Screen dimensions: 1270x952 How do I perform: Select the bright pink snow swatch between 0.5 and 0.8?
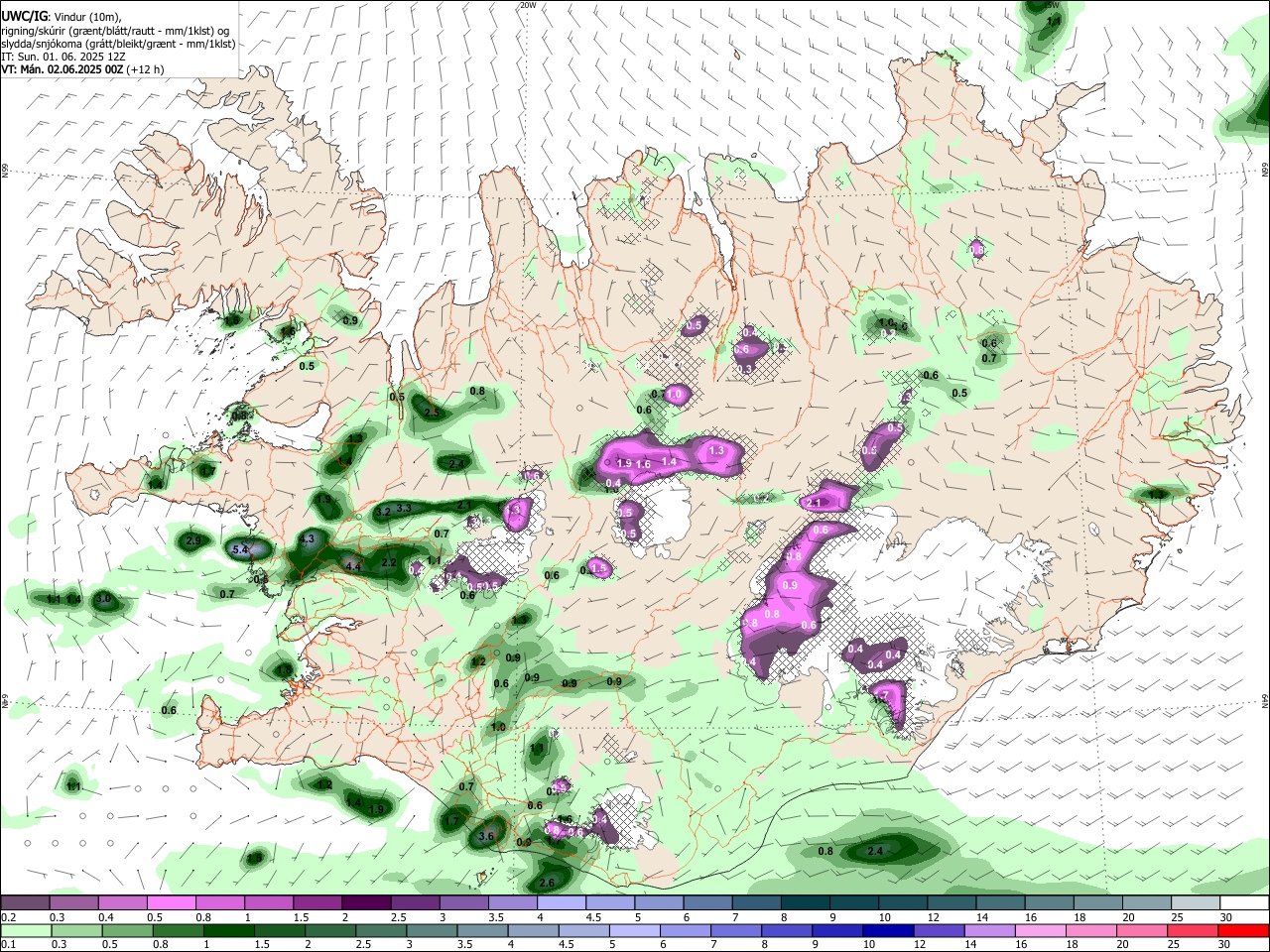tap(171, 902)
